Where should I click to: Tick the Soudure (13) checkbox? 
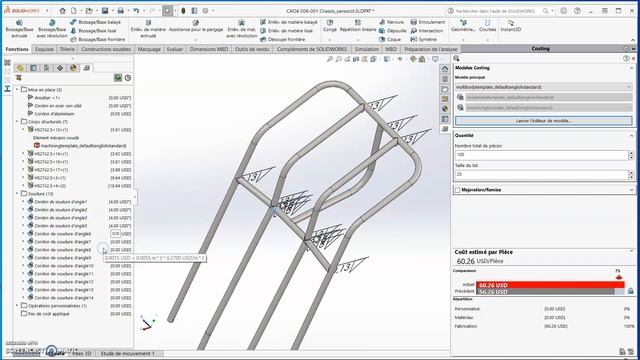(24, 193)
